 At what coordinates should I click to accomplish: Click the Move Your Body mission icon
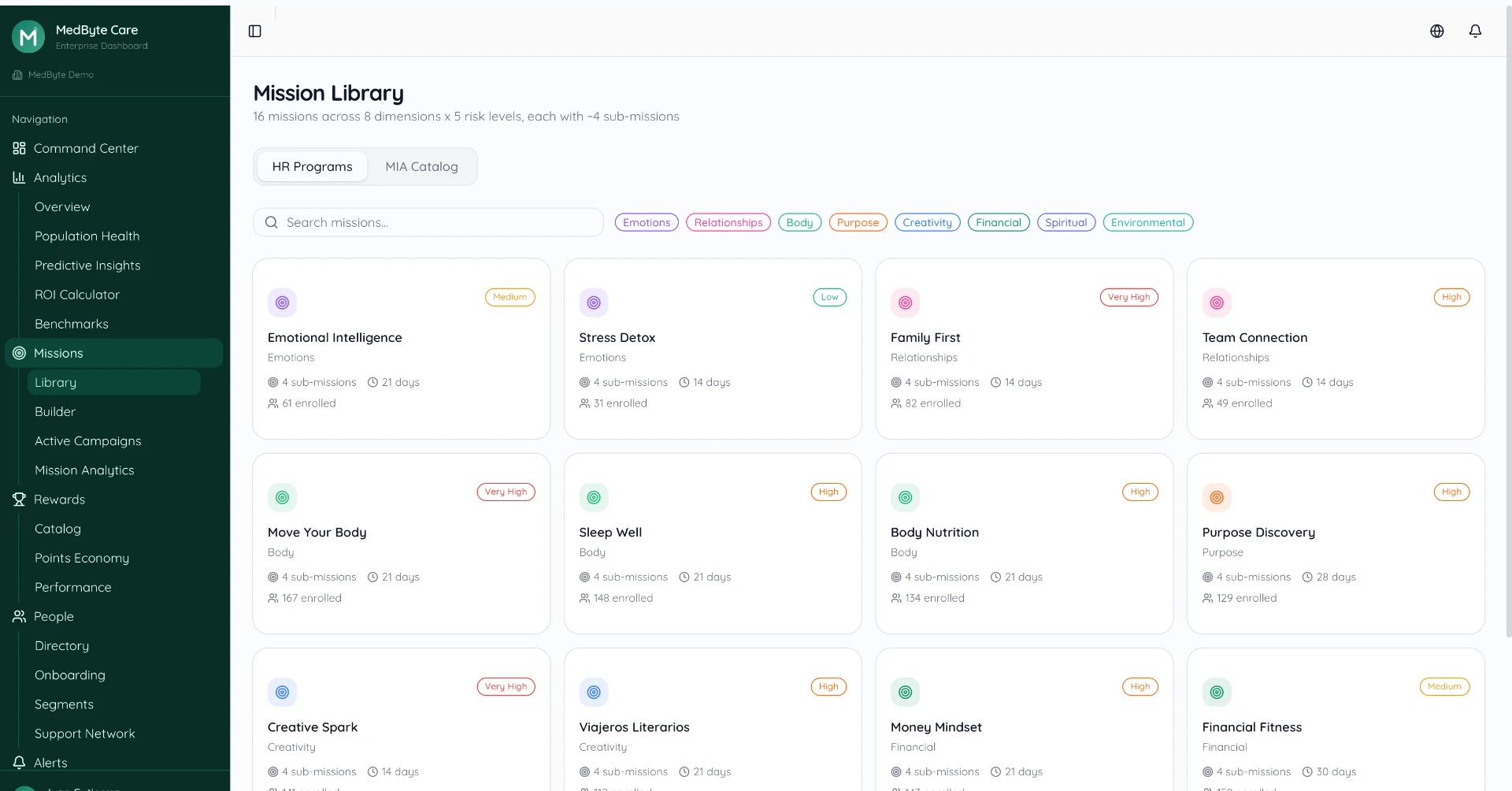click(283, 497)
